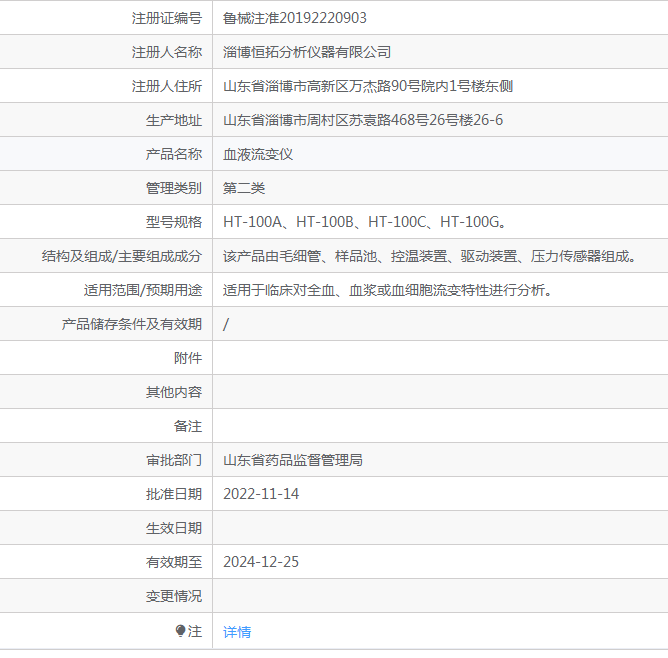Click the 批准日期 label

(x=174, y=494)
